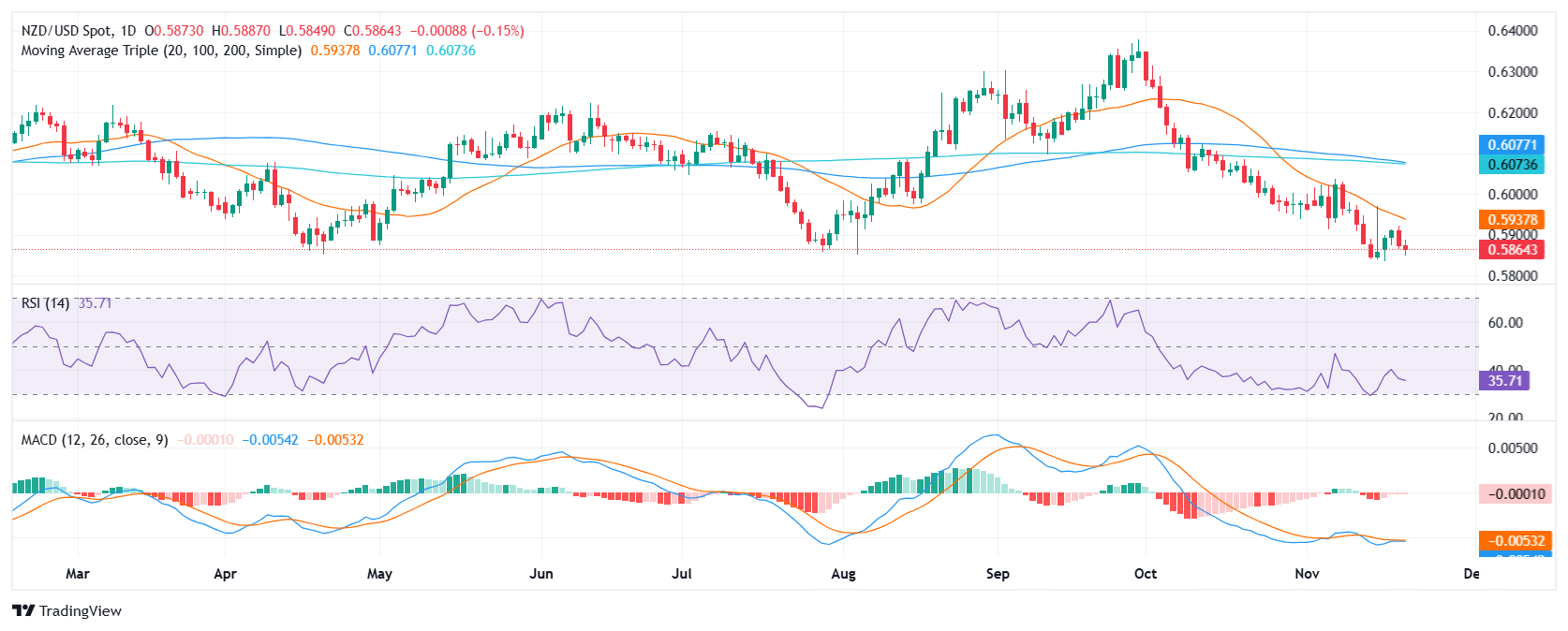Click the Jun label on time axis
Image resolution: width=1568 pixels, height=631 pixels.
pos(541,574)
